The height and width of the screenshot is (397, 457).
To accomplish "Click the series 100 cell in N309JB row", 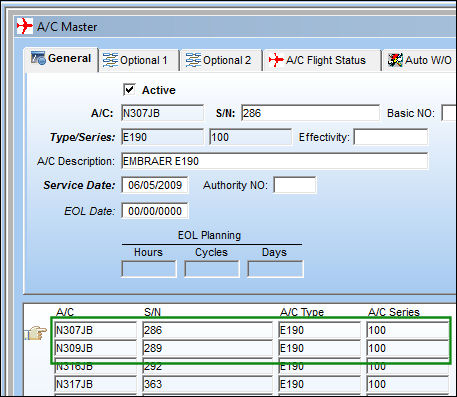I will point(408,348).
